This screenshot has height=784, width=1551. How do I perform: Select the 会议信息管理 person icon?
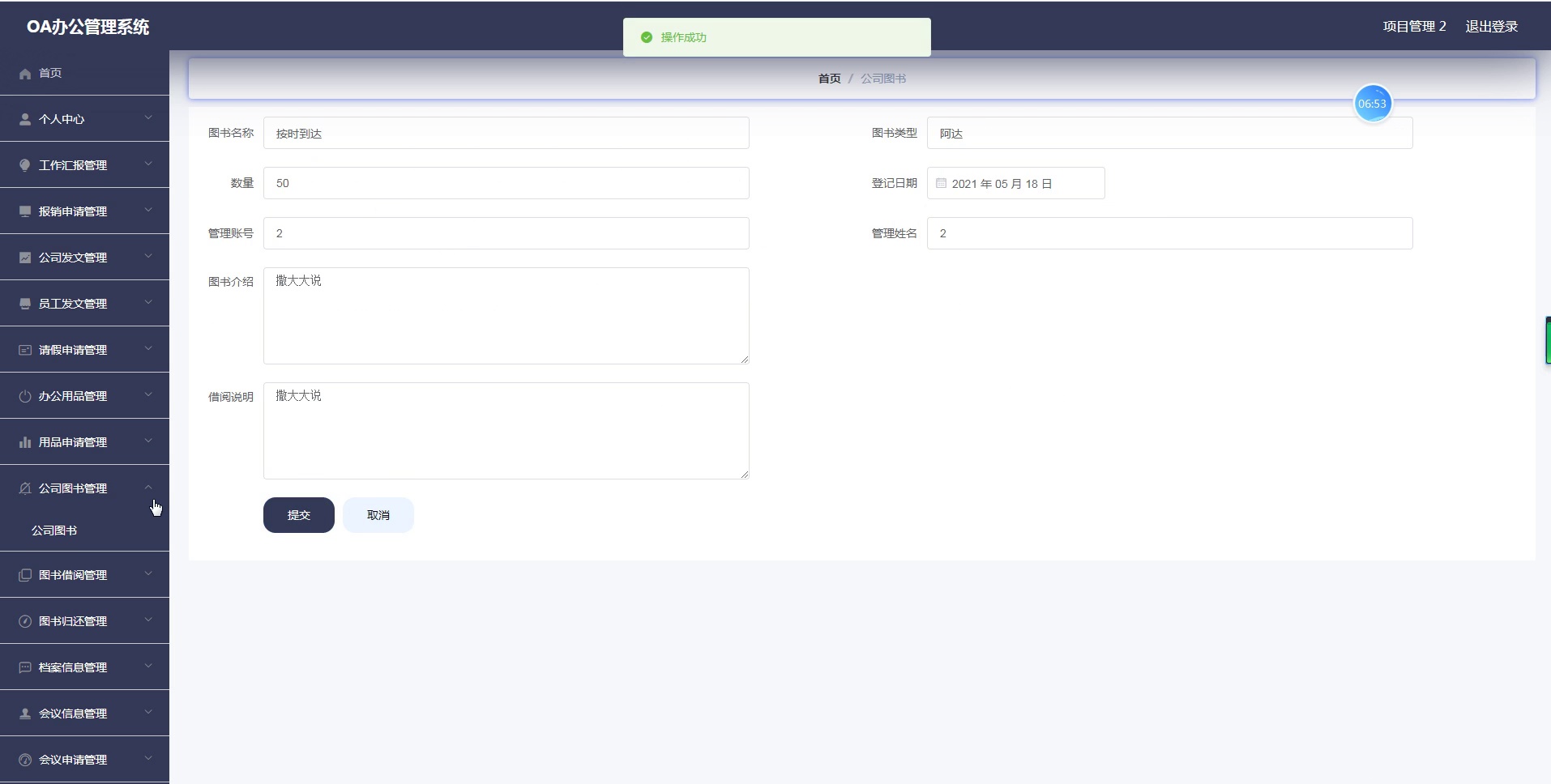tap(23, 713)
